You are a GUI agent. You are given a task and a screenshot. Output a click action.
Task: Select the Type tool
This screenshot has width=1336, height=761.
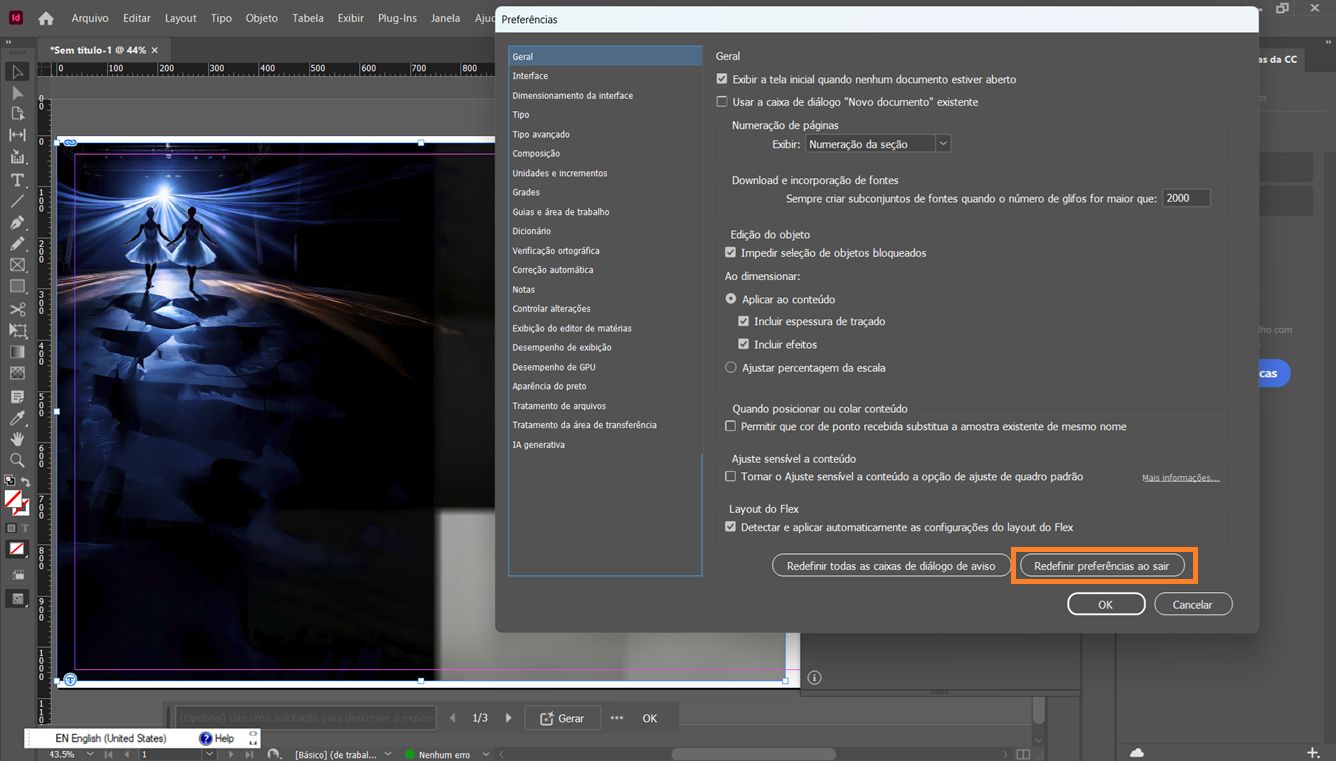[17, 180]
